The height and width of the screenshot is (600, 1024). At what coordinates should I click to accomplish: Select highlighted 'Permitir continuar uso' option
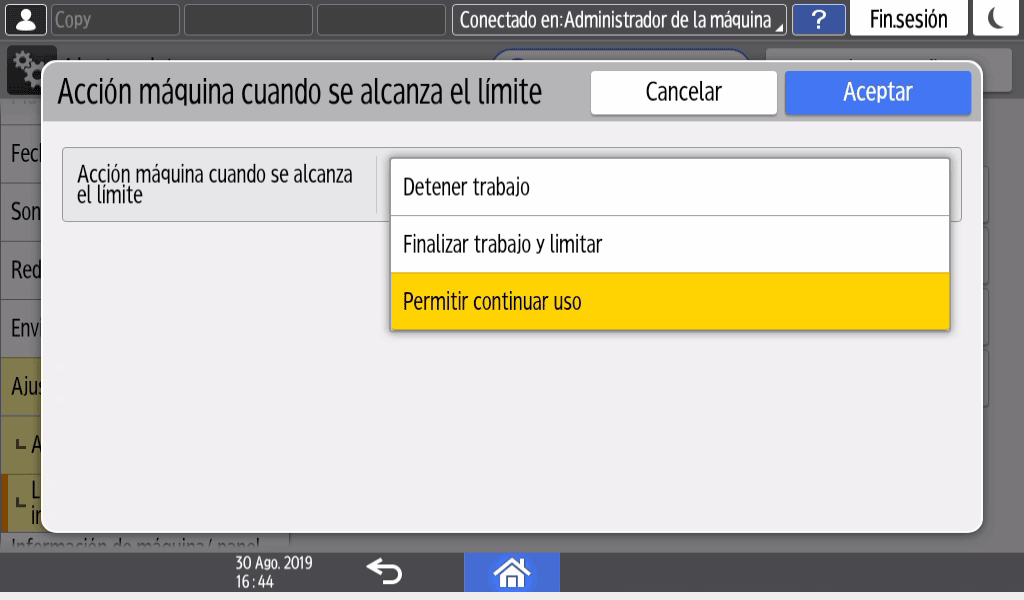[x=669, y=301]
